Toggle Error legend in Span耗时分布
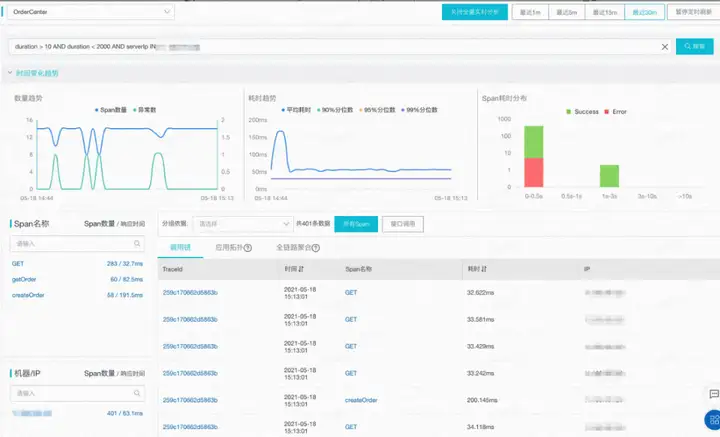The height and width of the screenshot is (437, 720). click(615, 112)
